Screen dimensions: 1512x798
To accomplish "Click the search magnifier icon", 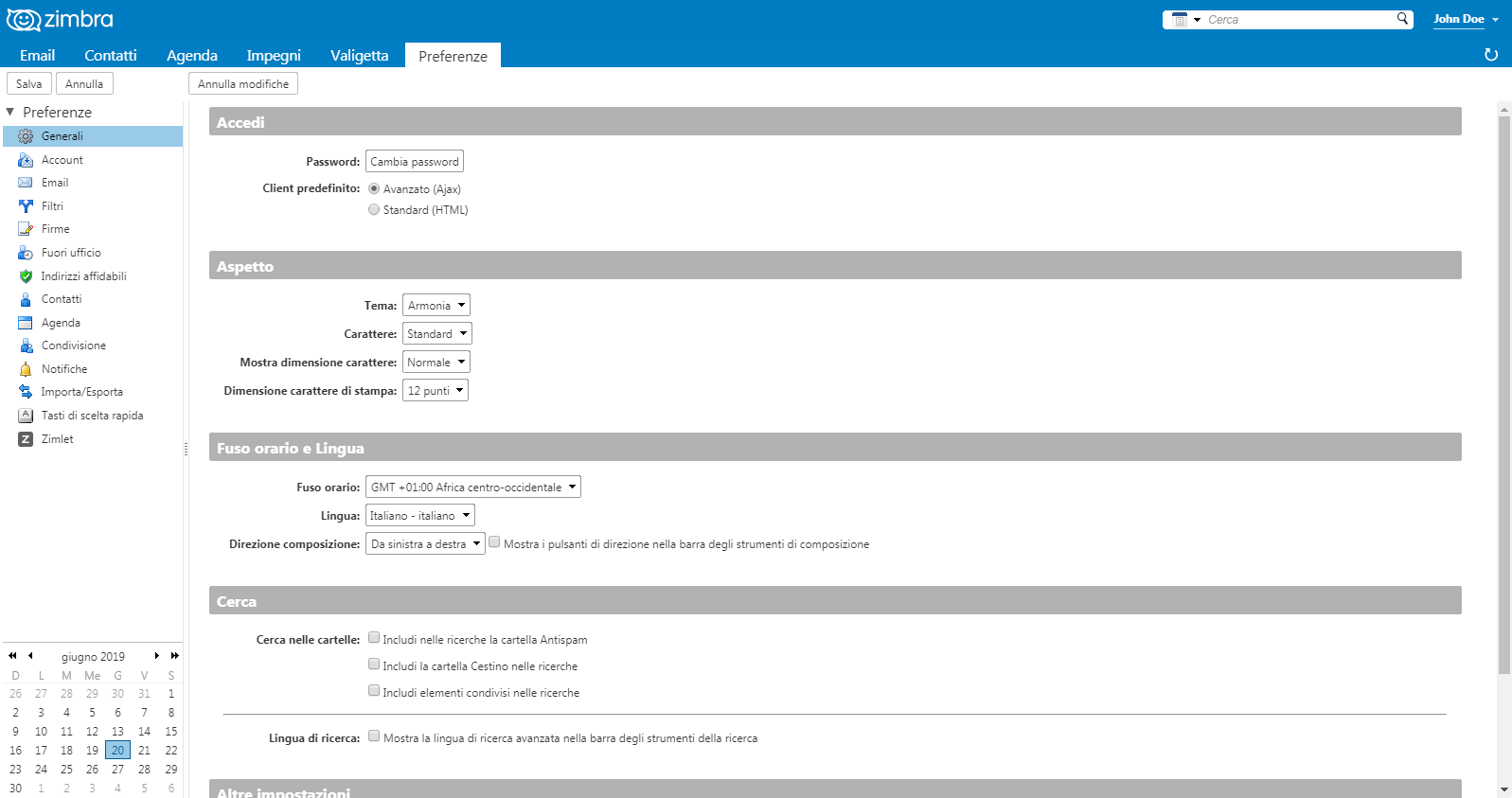I will click(1402, 19).
